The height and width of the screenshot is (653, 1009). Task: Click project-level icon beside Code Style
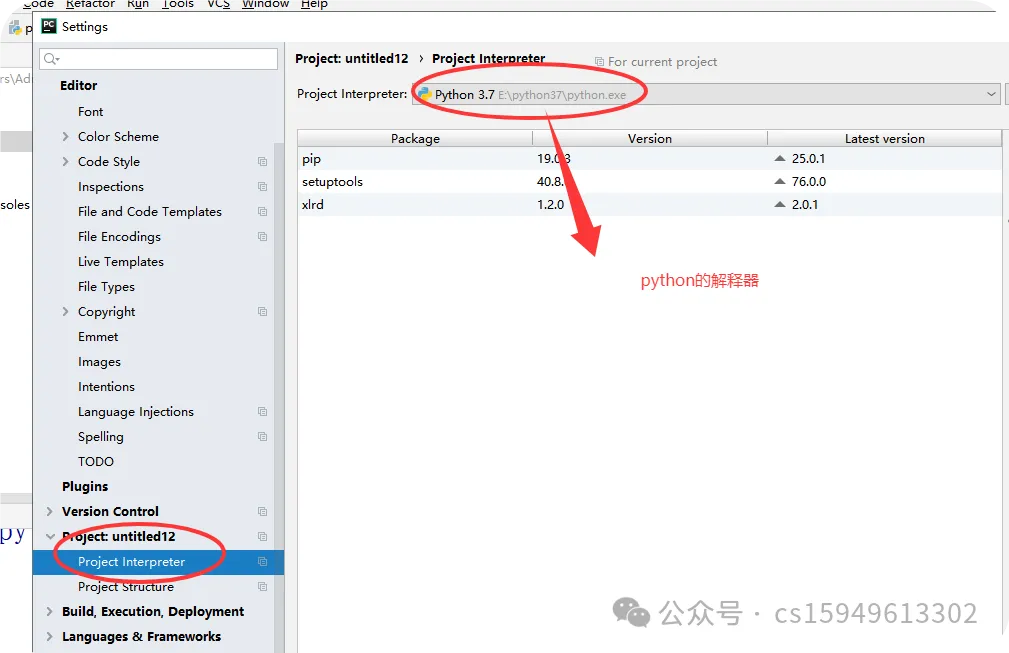click(x=263, y=161)
